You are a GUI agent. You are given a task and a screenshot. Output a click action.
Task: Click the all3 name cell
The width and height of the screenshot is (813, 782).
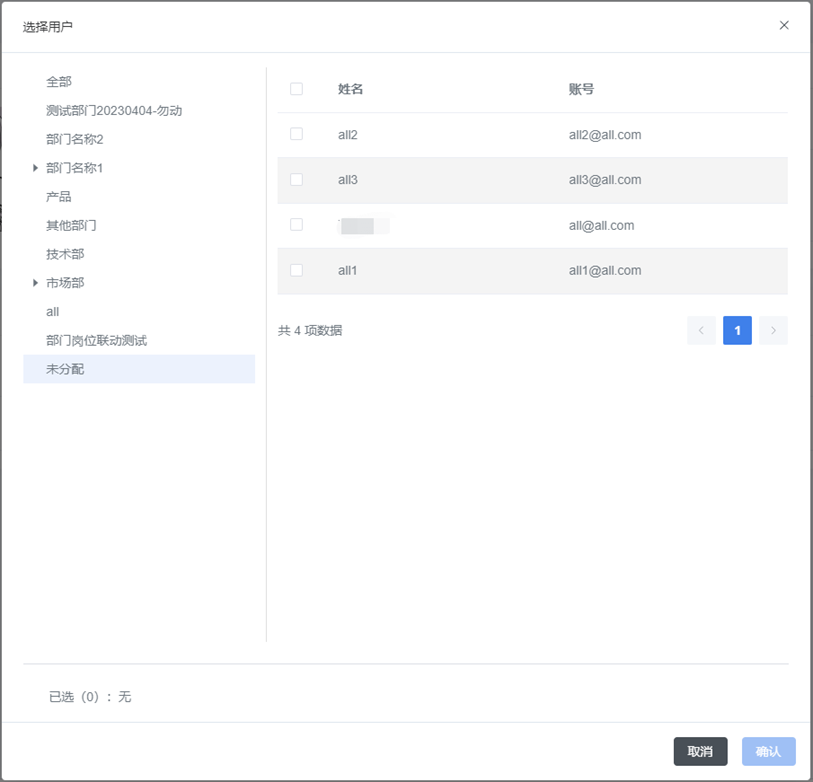[x=348, y=180]
